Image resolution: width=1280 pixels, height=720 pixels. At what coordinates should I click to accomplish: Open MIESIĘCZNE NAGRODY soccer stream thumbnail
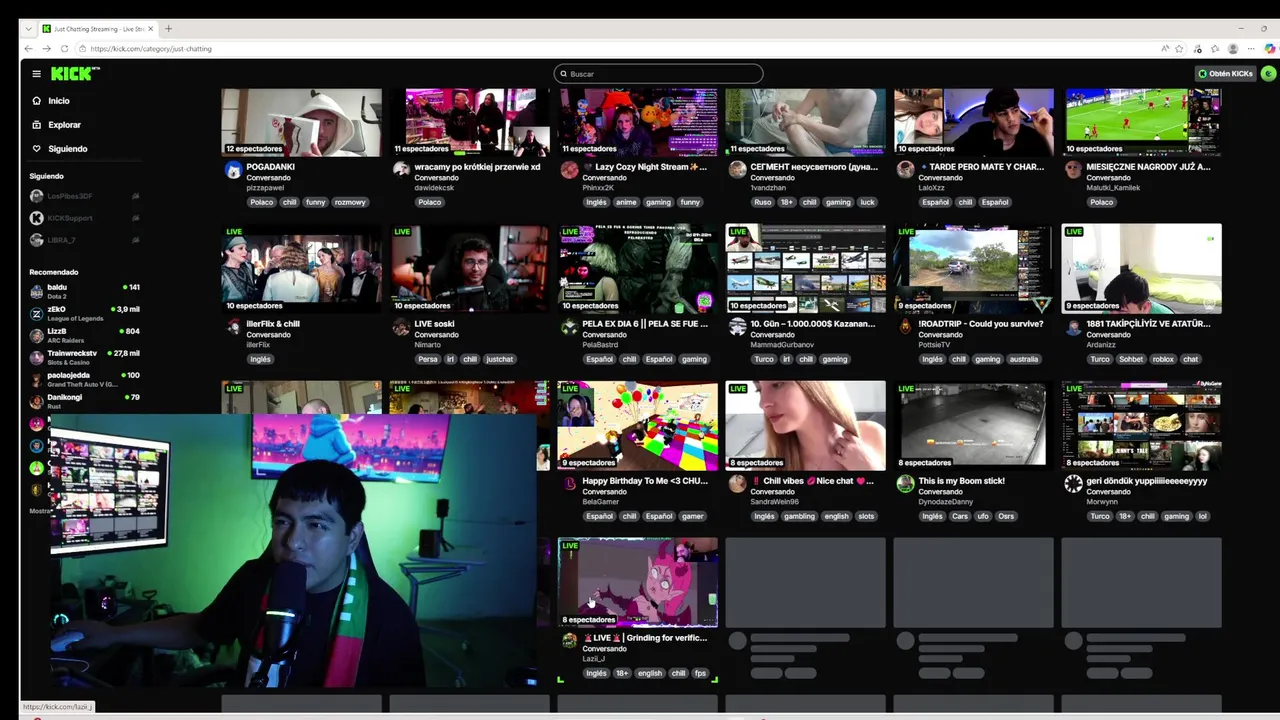pos(1141,122)
